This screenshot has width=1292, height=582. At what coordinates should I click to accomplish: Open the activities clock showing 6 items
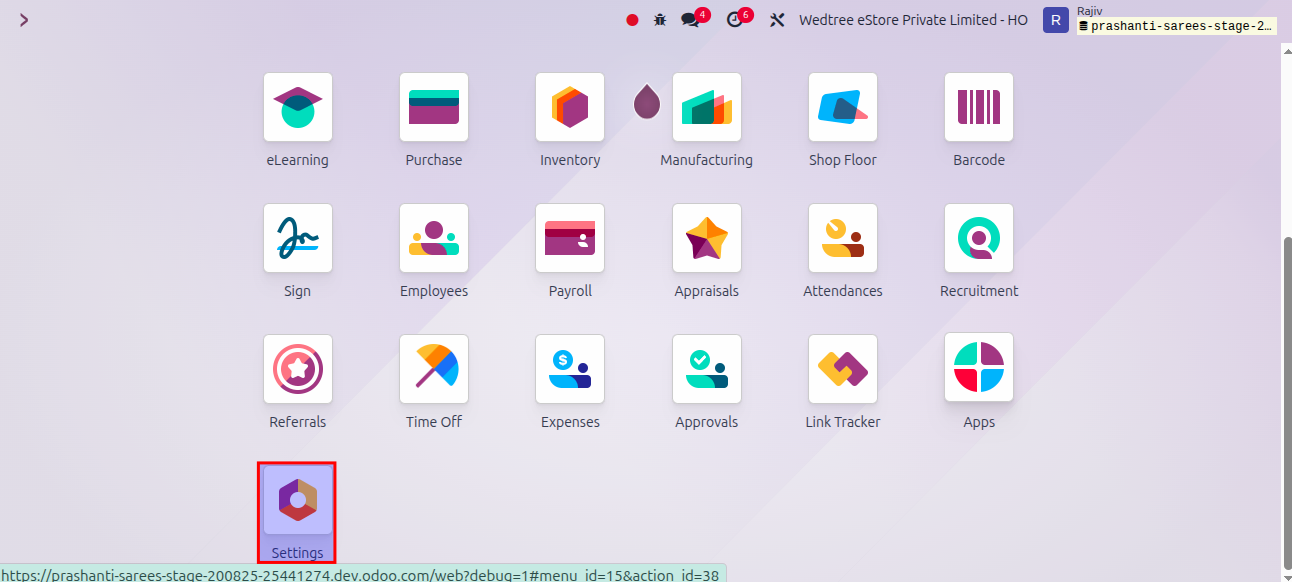click(x=737, y=19)
